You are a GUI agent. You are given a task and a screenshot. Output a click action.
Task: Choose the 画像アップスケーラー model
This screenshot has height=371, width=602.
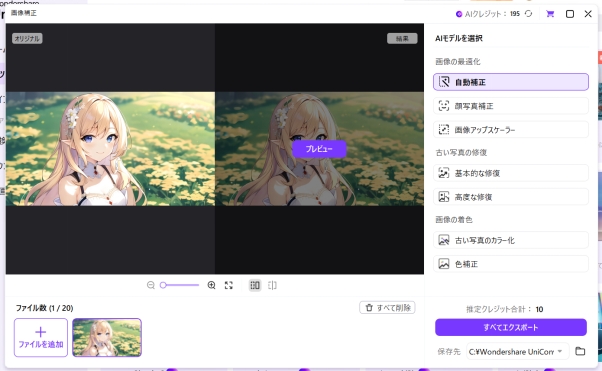(x=511, y=129)
